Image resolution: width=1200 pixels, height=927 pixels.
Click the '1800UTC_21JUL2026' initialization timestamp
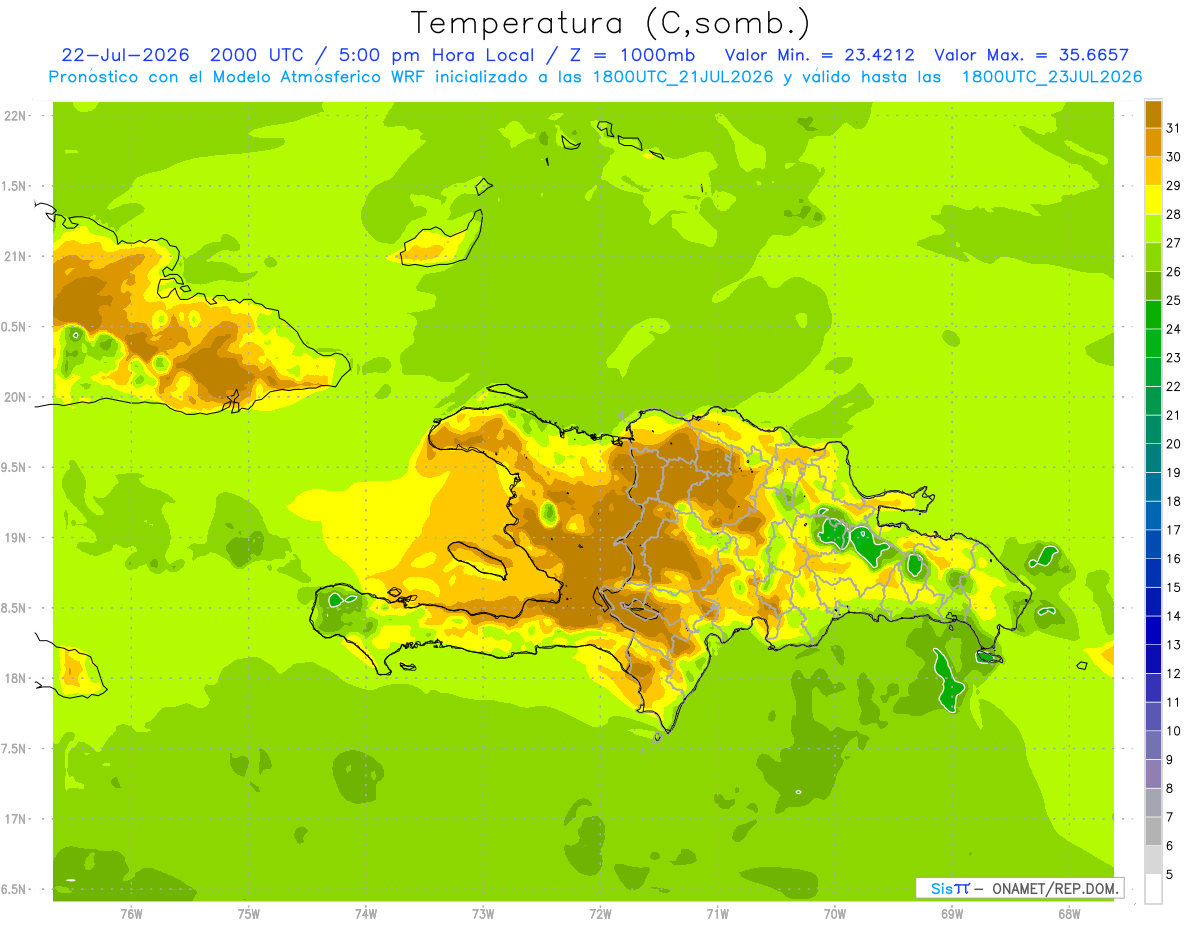tap(683, 77)
